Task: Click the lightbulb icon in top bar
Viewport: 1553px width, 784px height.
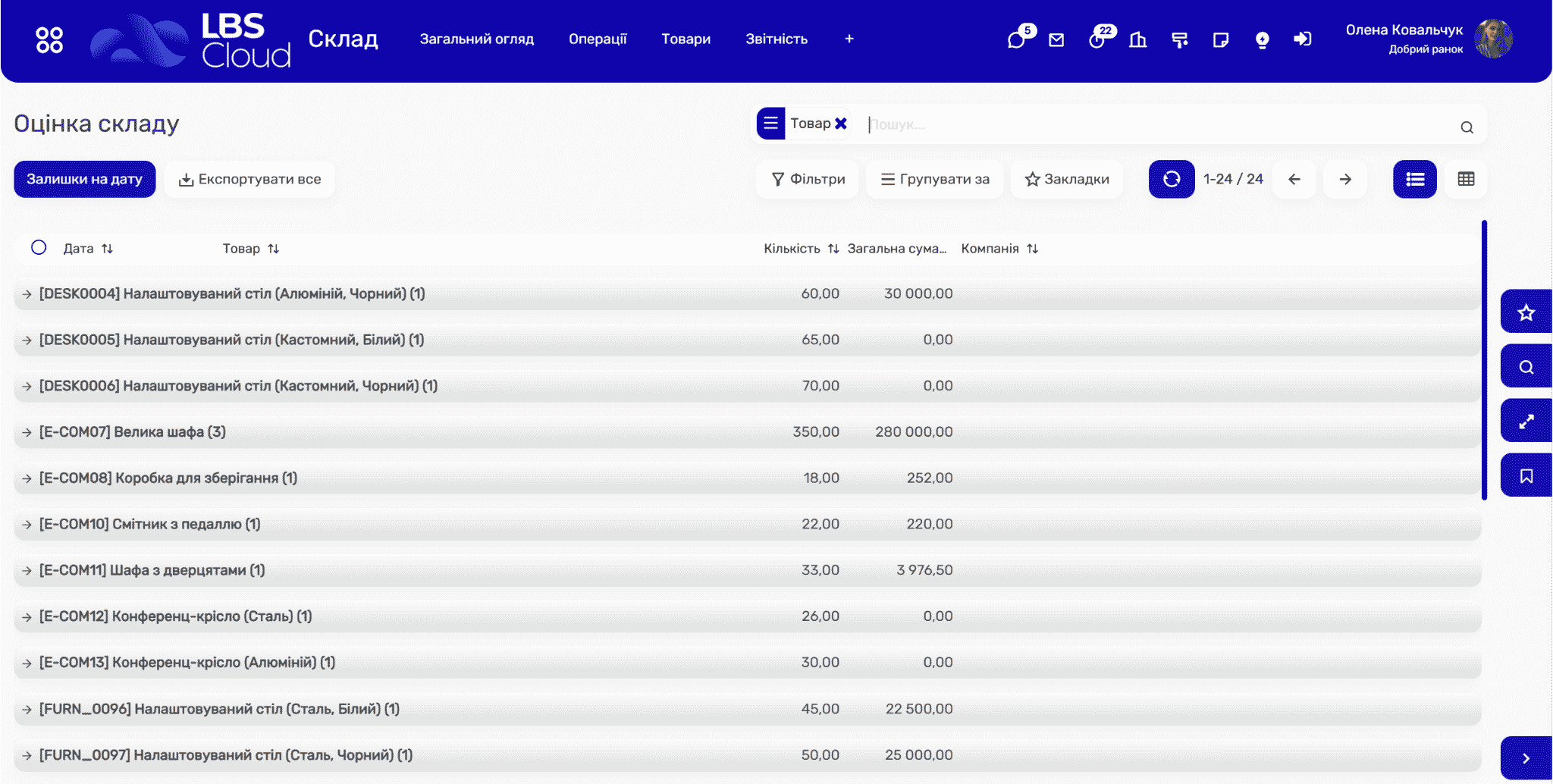Action: pos(1262,39)
